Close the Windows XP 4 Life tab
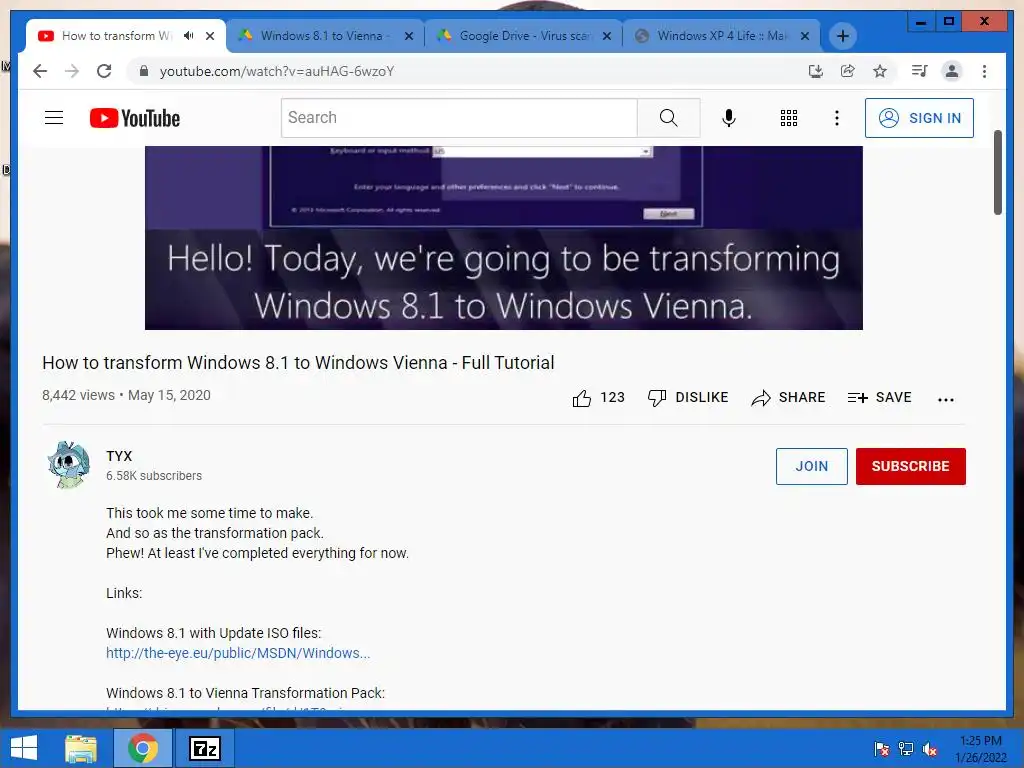Viewport: 1024px width, 768px height. click(805, 36)
